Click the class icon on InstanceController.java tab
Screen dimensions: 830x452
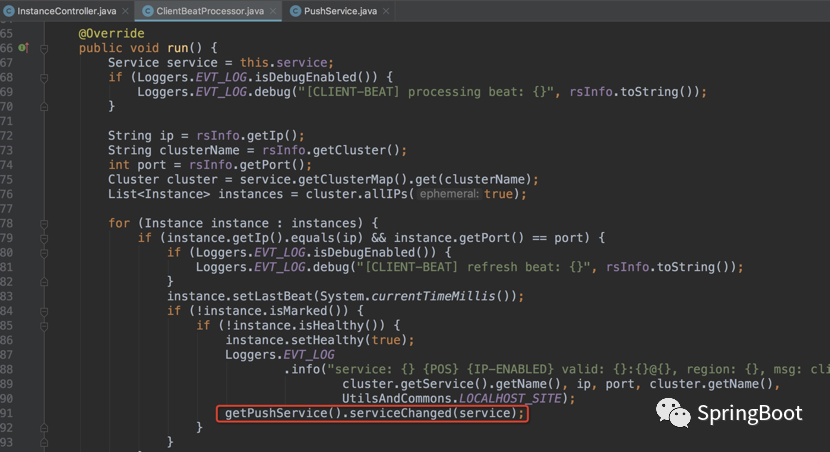pyautogui.click(x=8, y=11)
